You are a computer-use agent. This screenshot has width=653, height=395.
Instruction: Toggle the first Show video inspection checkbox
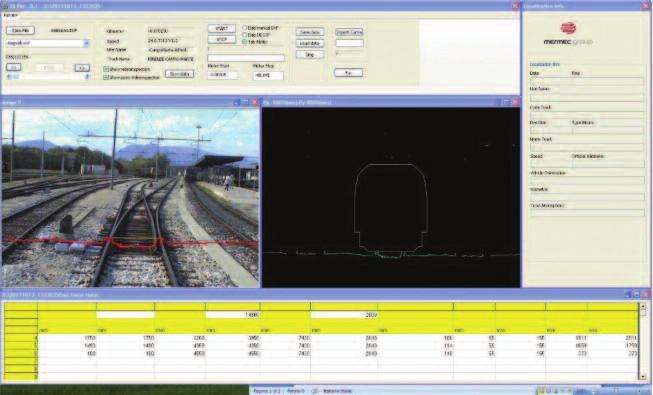(106, 69)
